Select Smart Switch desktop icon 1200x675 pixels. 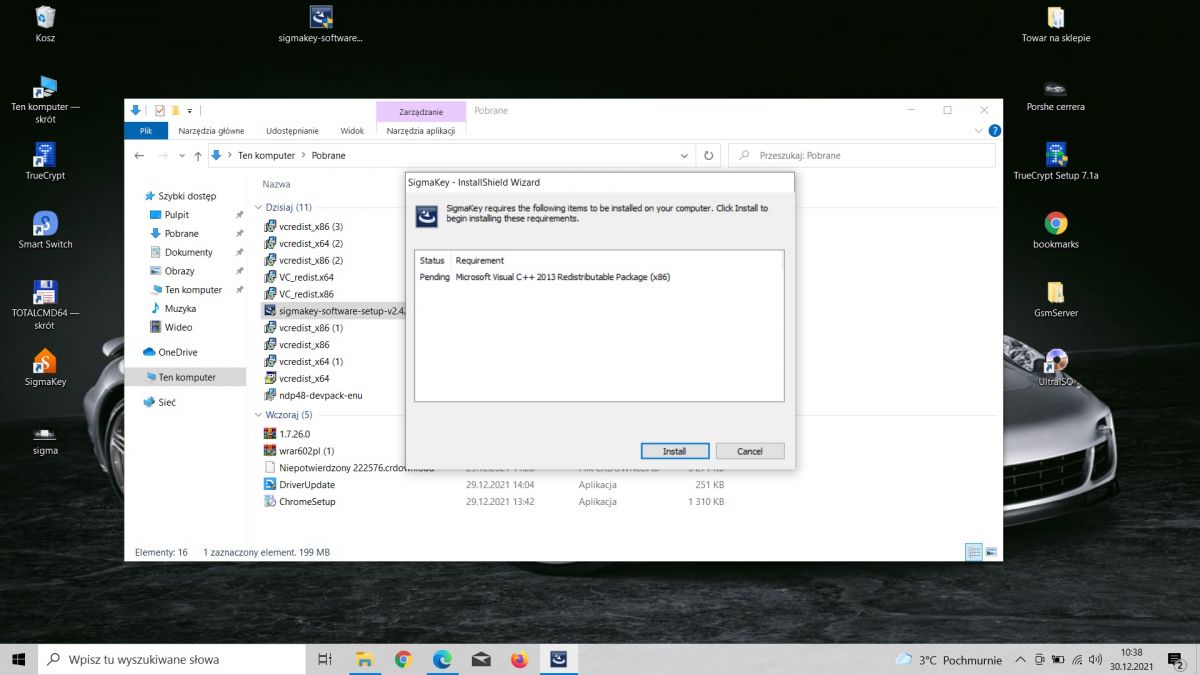click(x=45, y=230)
